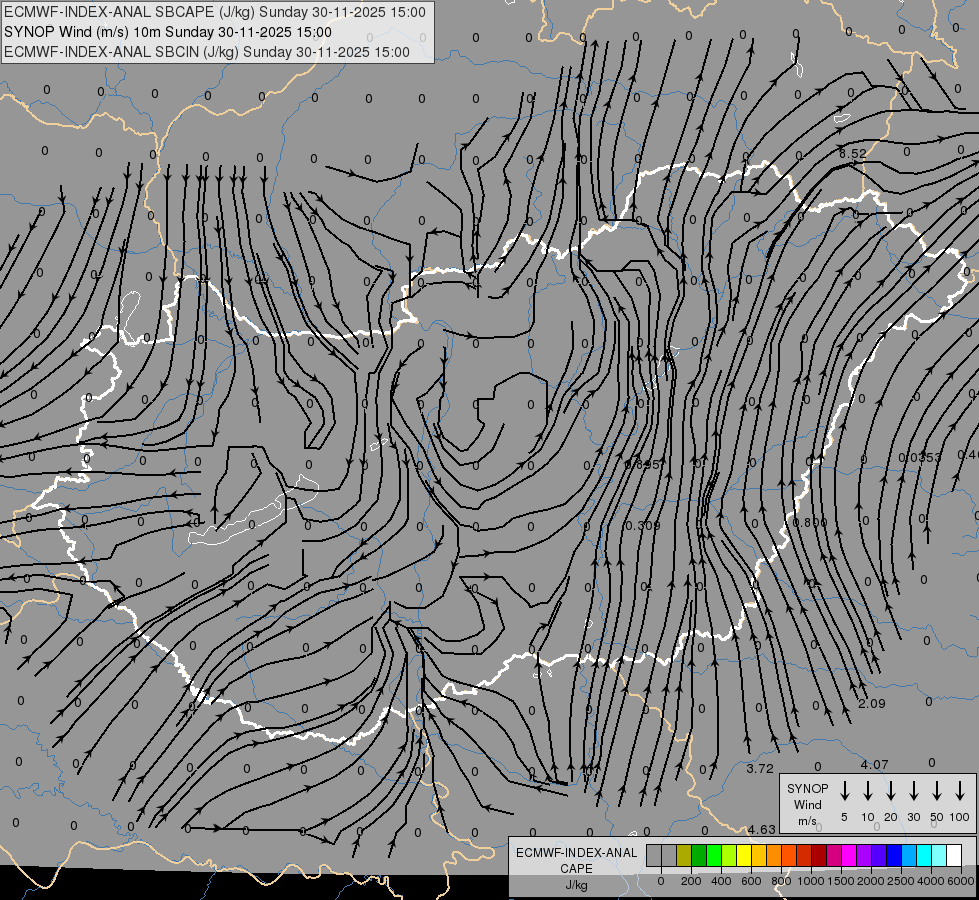This screenshot has height=900, width=979.
Task: Click the 4.07 value on the map
Action: tap(874, 764)
